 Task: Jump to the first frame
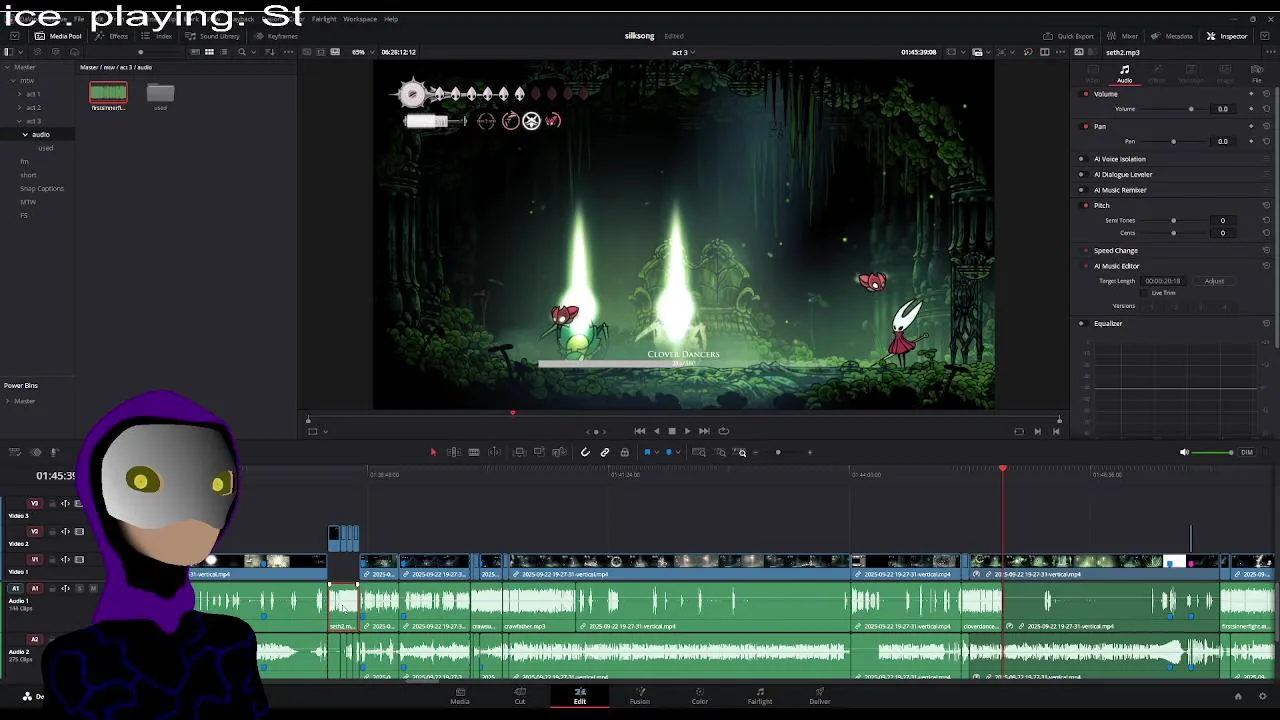[640, 431]
